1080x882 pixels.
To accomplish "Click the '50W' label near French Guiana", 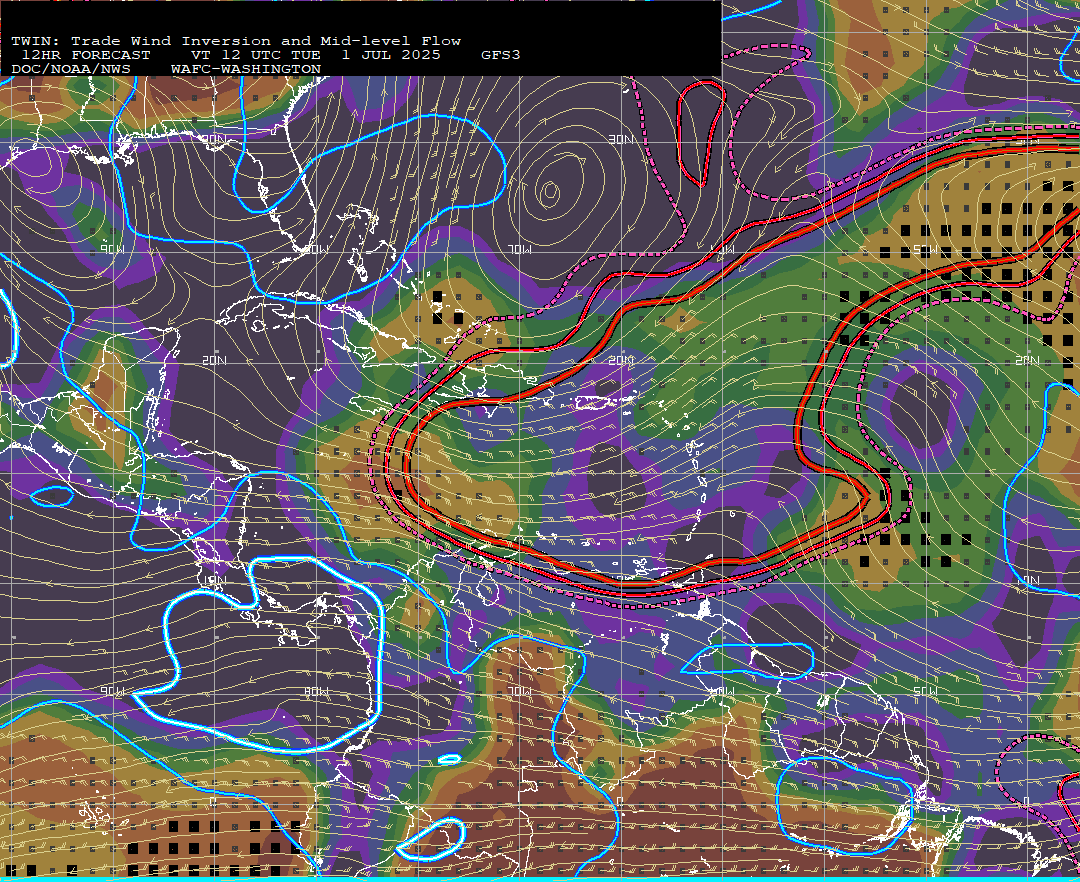I will point(925,691).
